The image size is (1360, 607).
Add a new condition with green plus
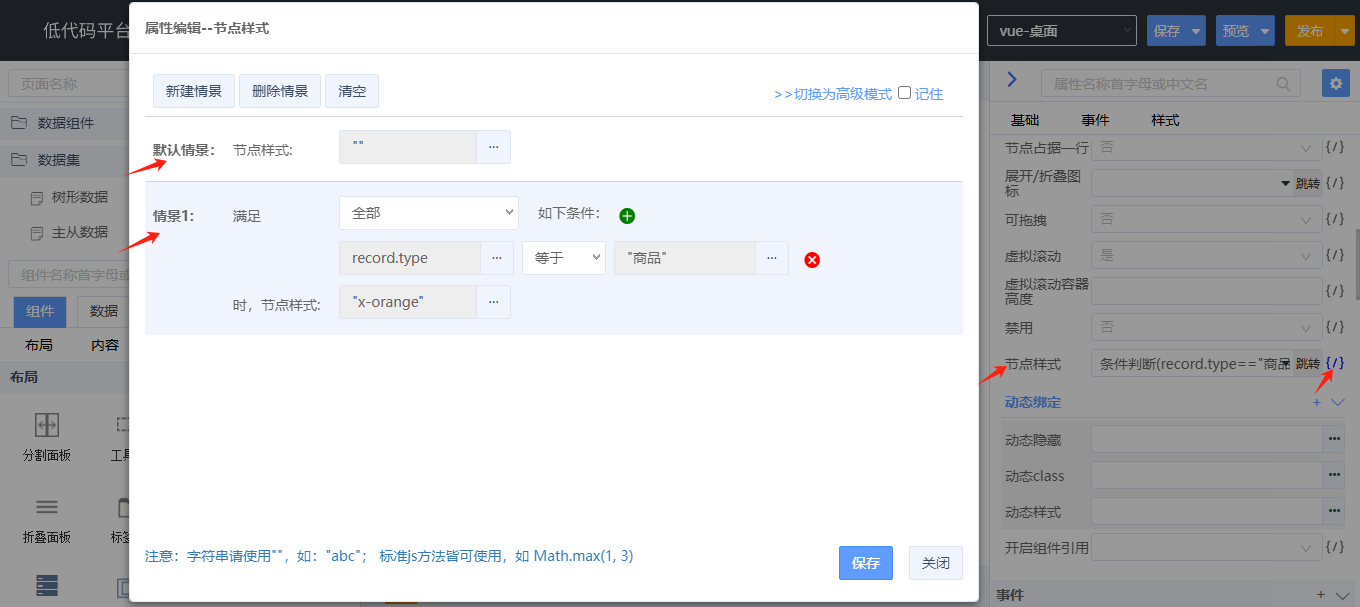627,215
